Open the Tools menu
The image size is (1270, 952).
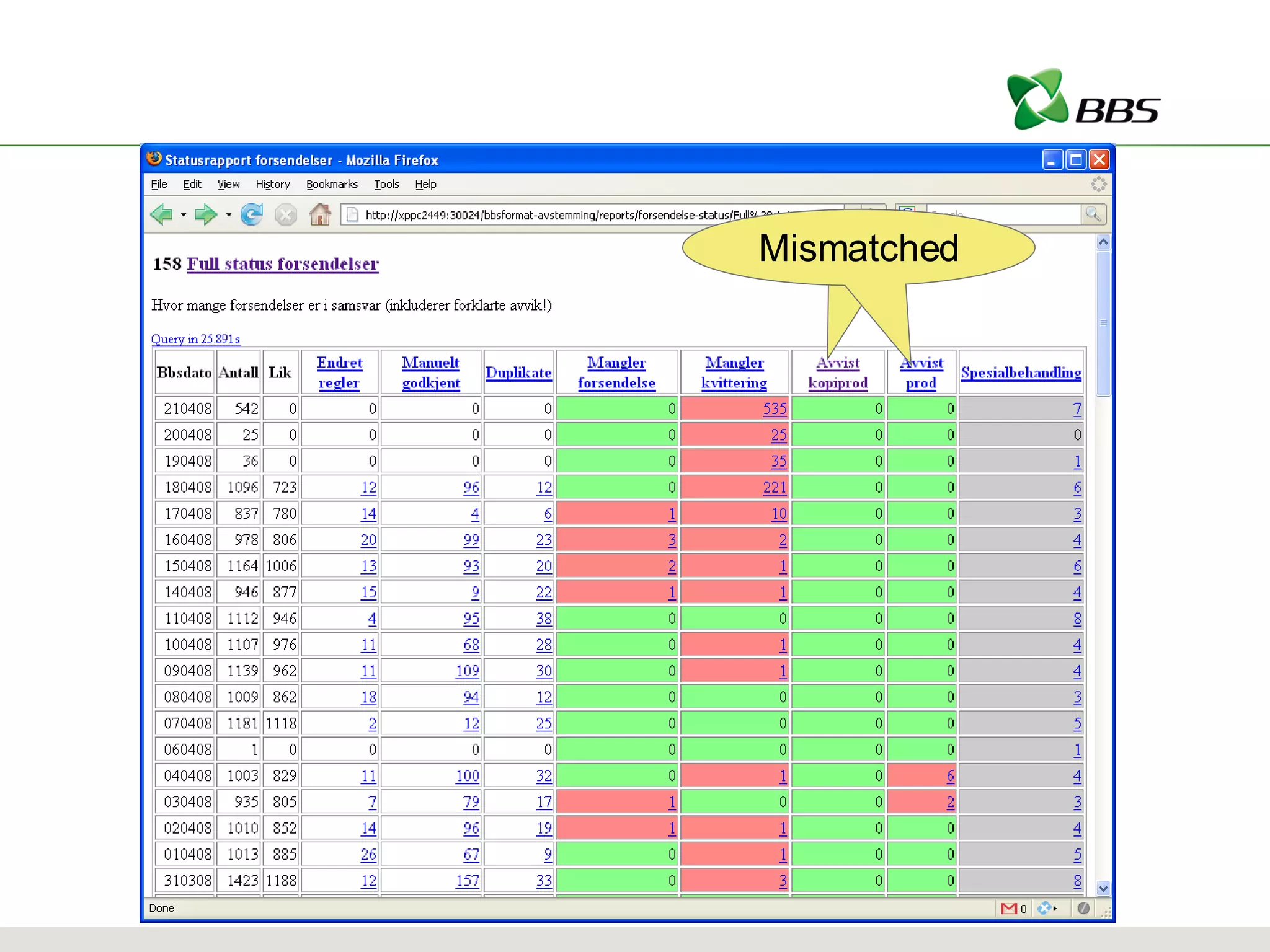(x=386, y=184)
